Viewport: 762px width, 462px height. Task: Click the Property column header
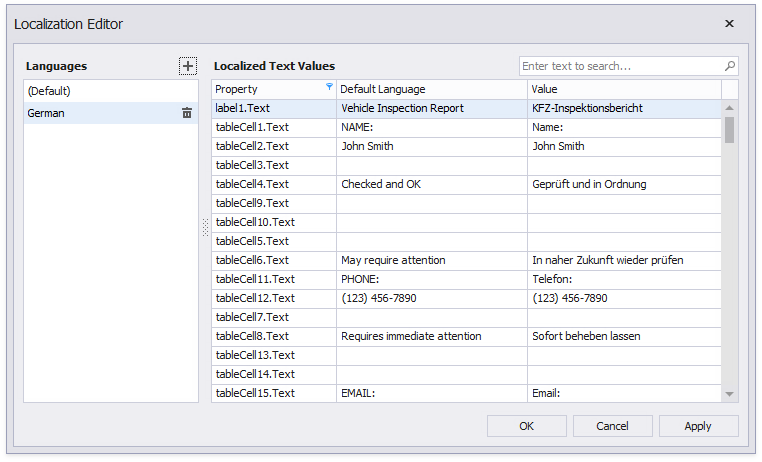[x=265, y=89]
